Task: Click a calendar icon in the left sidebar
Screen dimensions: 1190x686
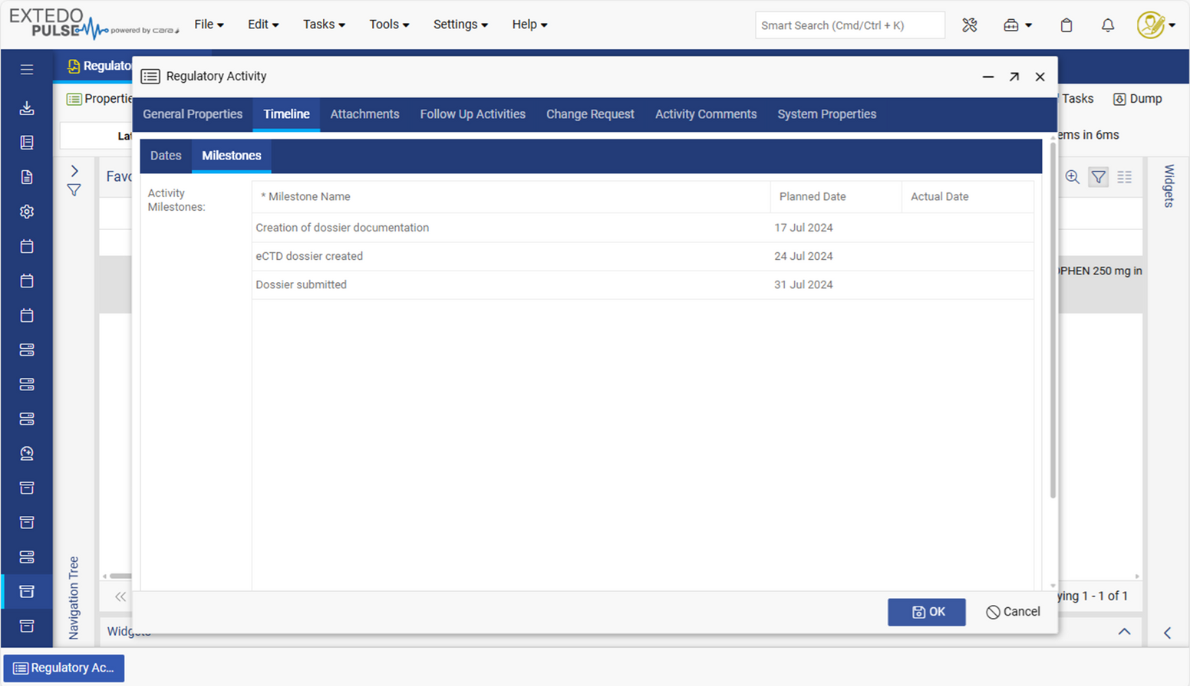Action: [26, 245]
